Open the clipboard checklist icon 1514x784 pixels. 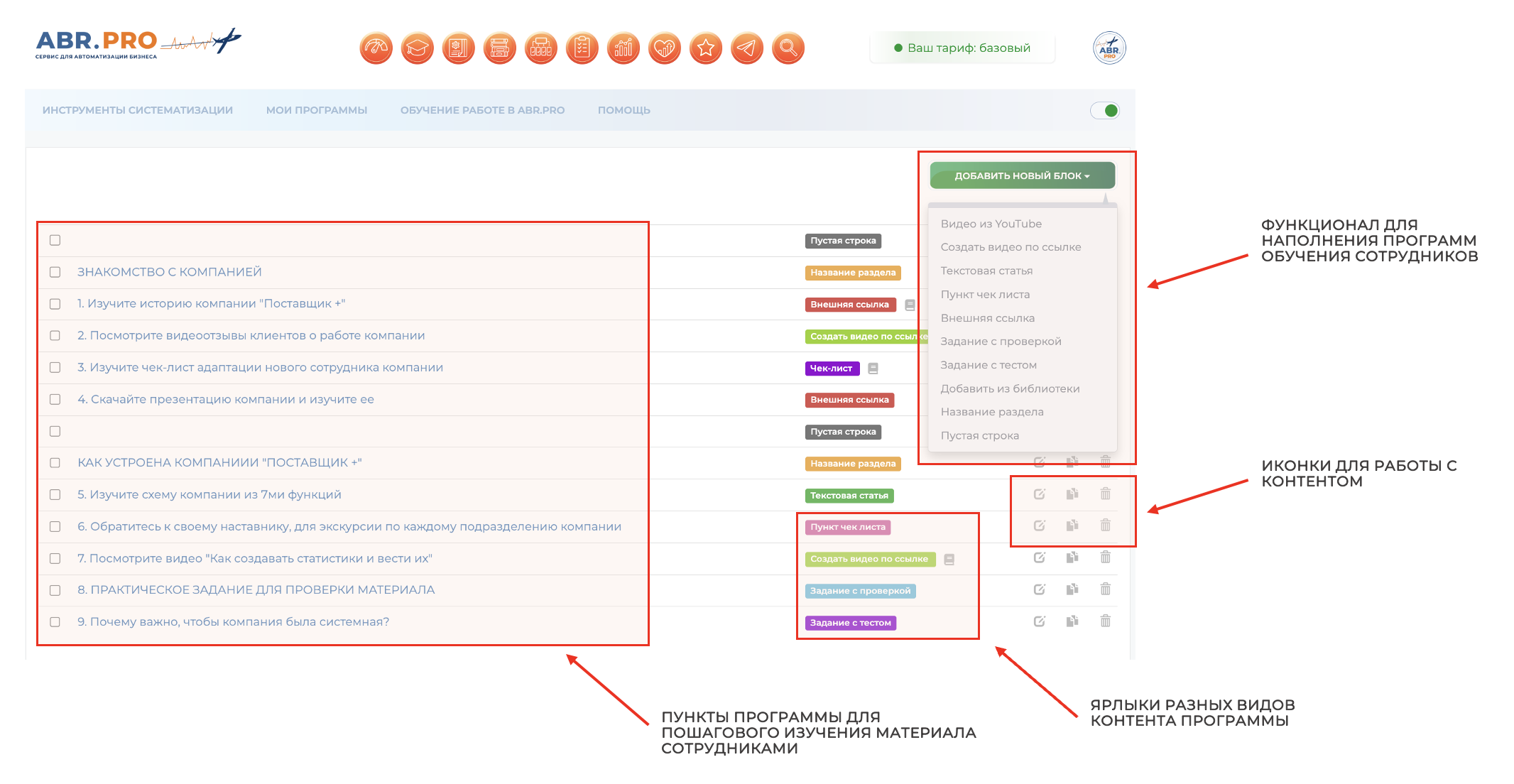pos(582,48)
